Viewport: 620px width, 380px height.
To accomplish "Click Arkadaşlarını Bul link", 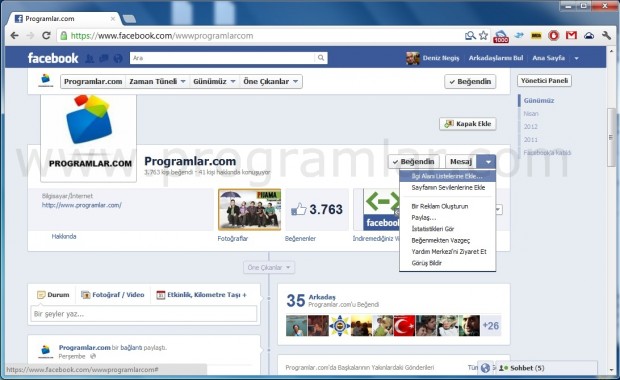I will tap(496, 58).
